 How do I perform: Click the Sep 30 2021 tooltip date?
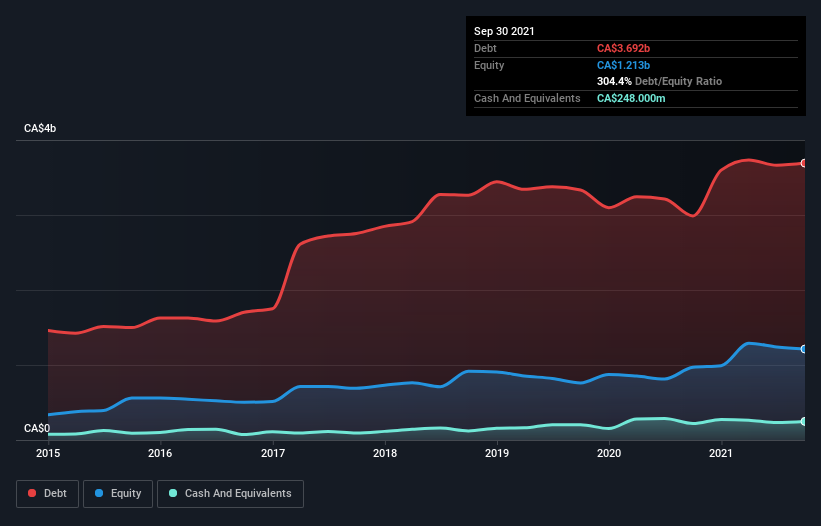[504, 31]
